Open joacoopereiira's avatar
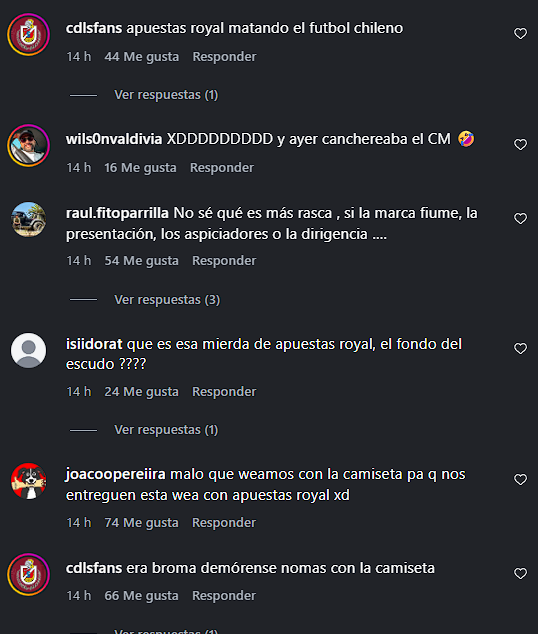 click(x=28, y=481)
